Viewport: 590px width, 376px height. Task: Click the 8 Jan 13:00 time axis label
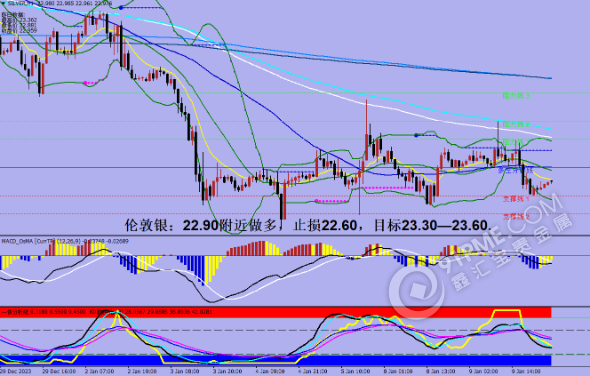(x=441, y=371)
